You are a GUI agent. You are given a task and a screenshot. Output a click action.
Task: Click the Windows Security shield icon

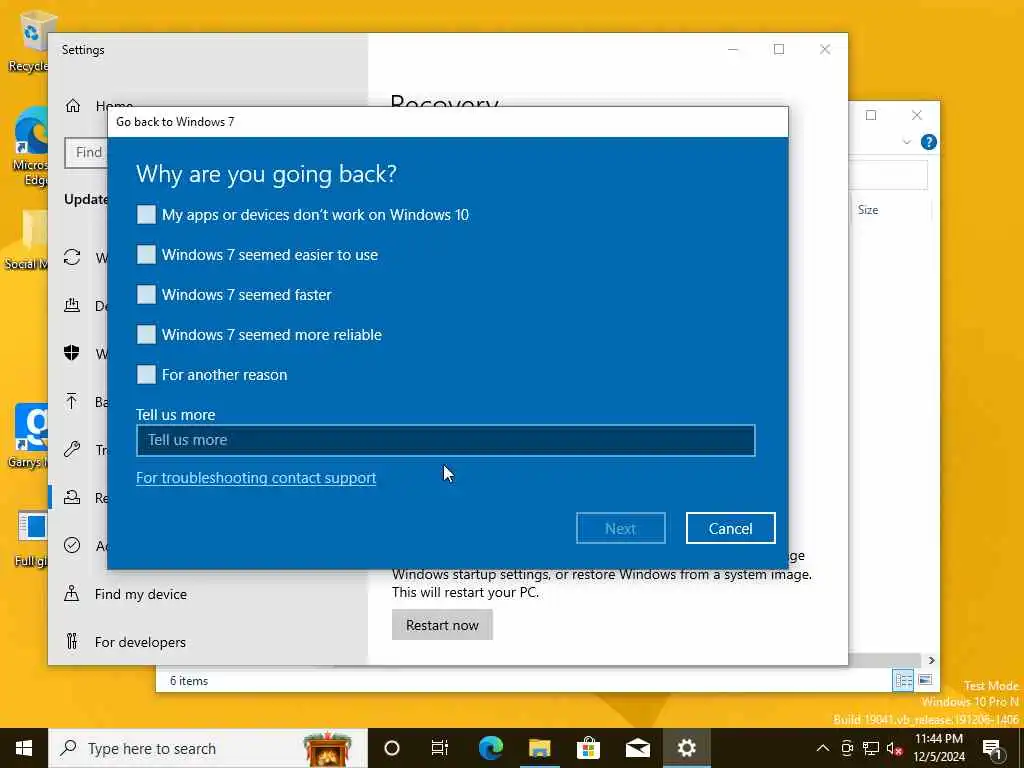pos(72,353)
